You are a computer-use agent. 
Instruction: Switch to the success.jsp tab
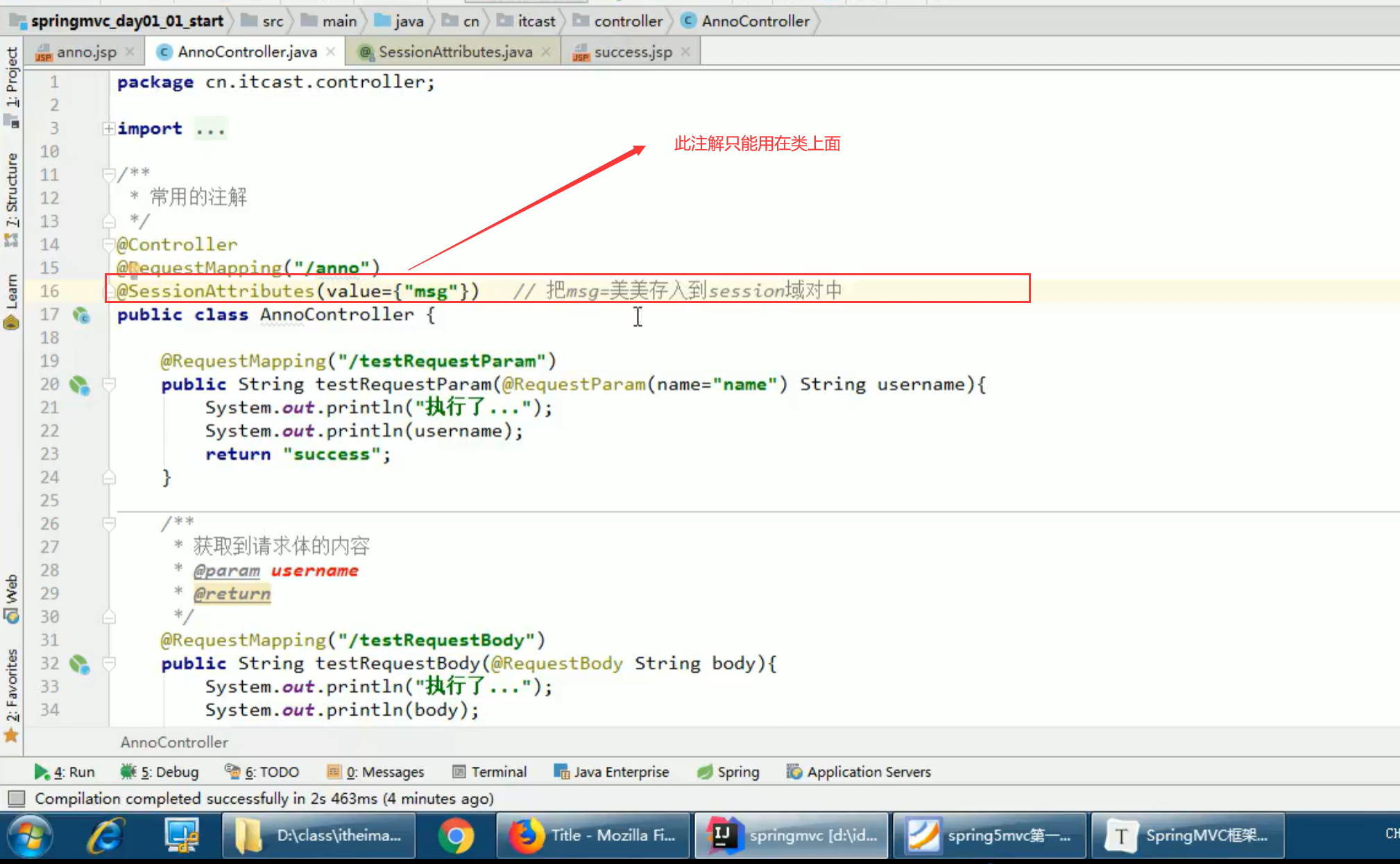tap(632, 52)
